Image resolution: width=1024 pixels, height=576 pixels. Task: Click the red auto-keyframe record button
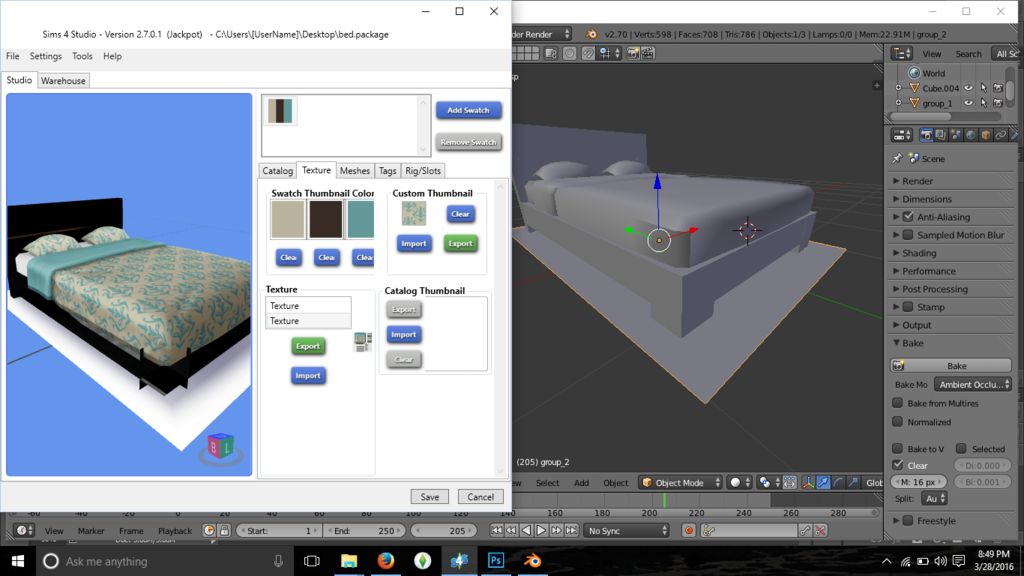[x=688, y=531]
